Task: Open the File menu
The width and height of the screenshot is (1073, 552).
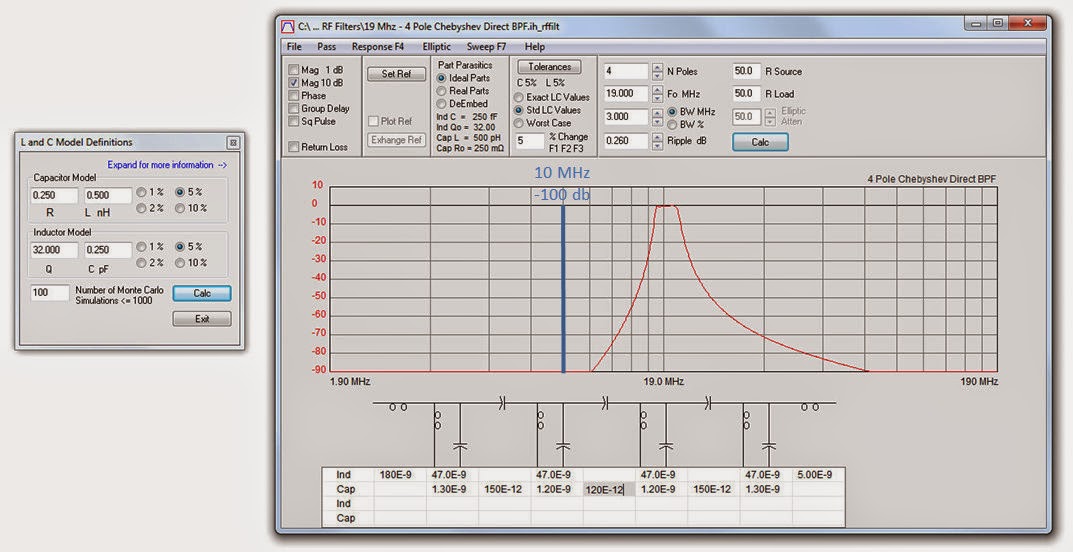Action: (294, 47)
